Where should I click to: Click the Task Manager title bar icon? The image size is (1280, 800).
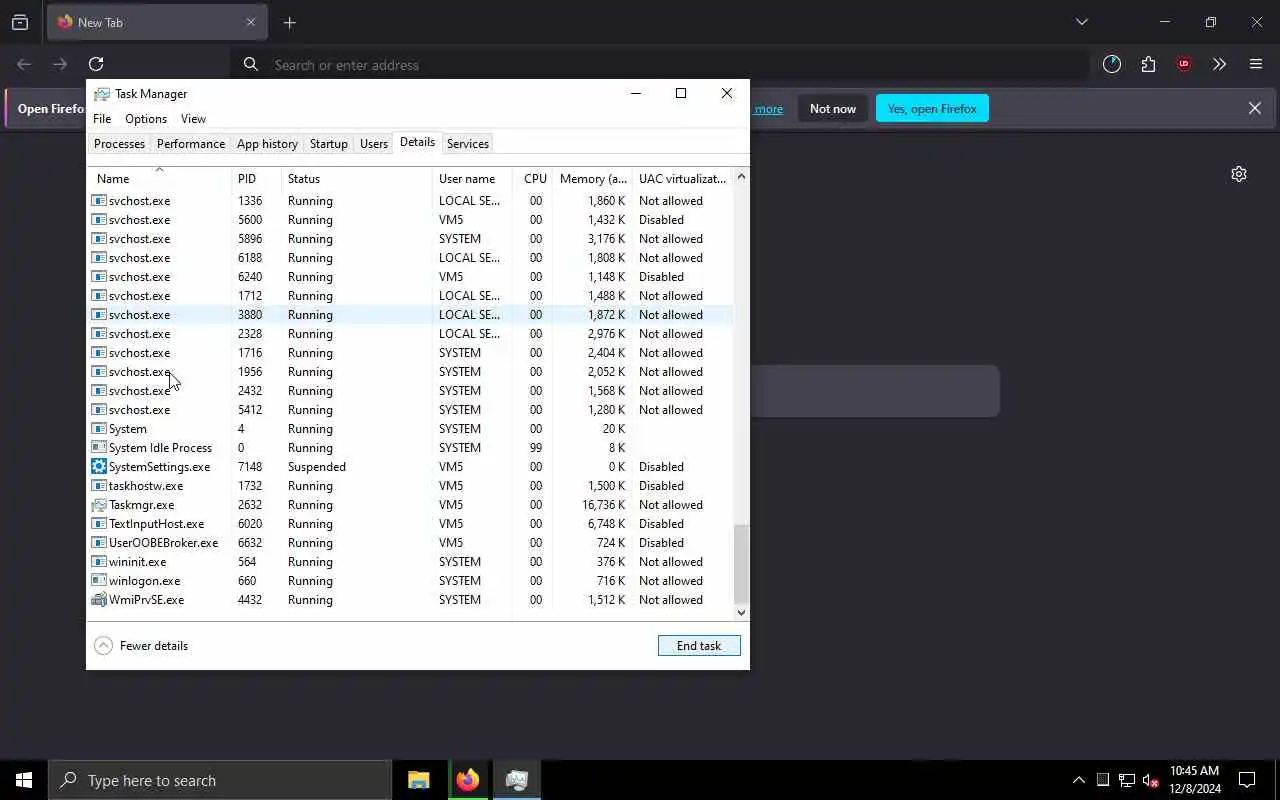coord(102,93)
